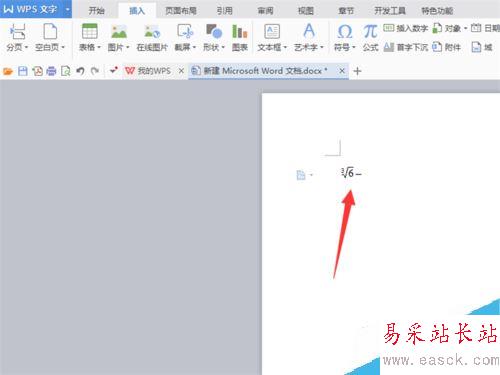Open the 开发工具 (Developer) tab

(x=390, y=11)
